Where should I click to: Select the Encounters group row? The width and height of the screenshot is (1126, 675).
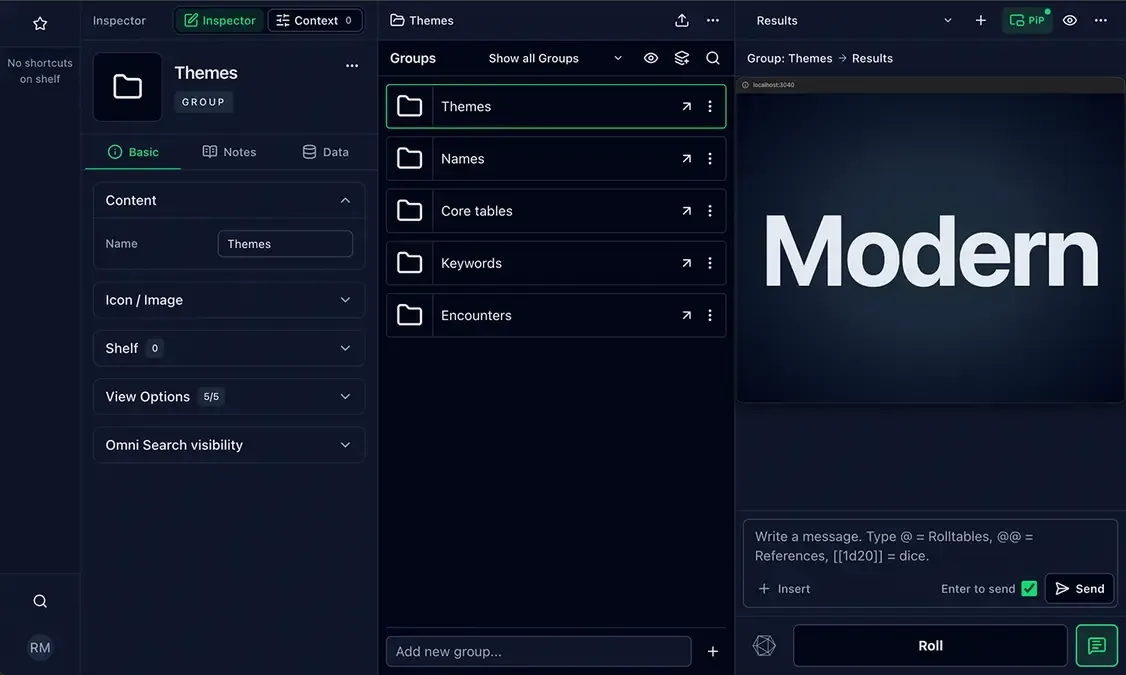coord(556,315)
